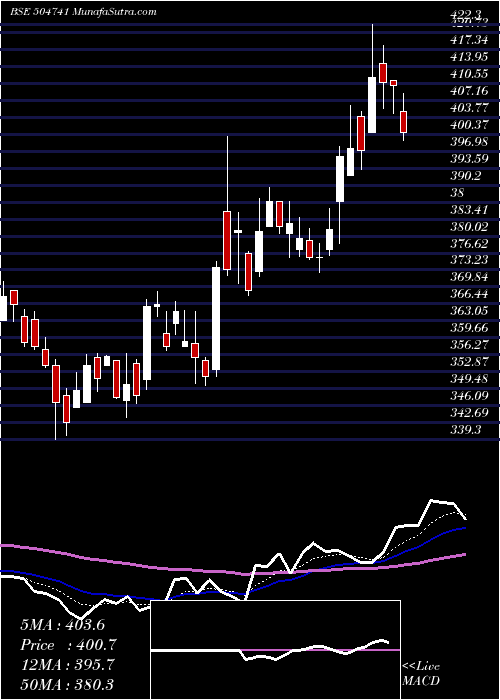Select the 417.34 price axis label
The height and width of the screenshot is (700, 500).
tap(469, 41)
